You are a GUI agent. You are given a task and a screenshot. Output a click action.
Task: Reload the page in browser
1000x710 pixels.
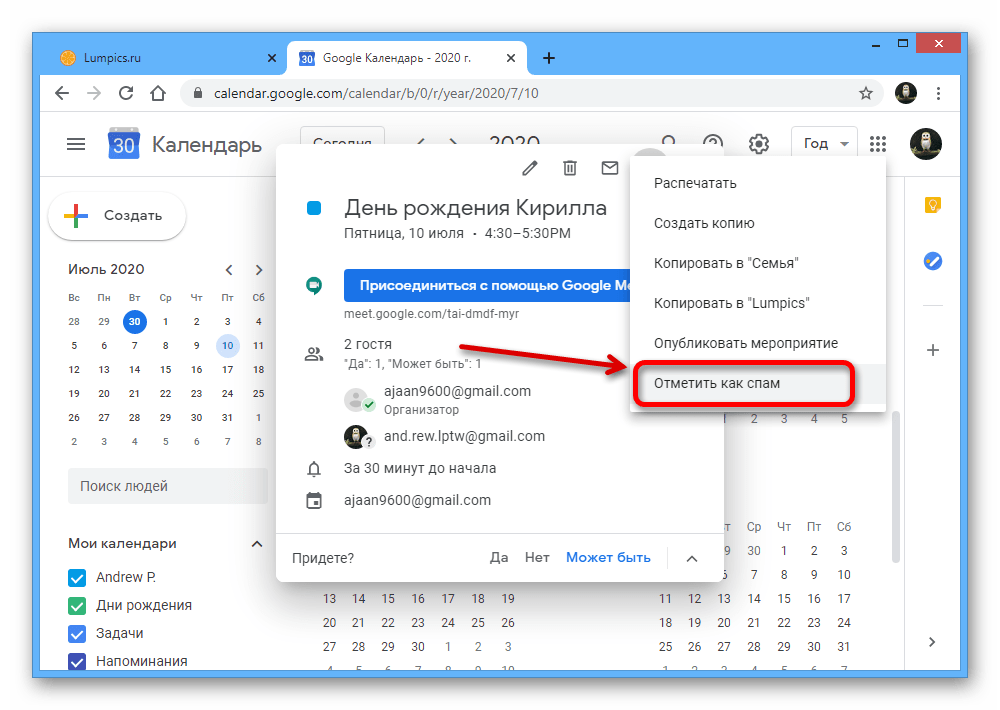tap(126, 93)
